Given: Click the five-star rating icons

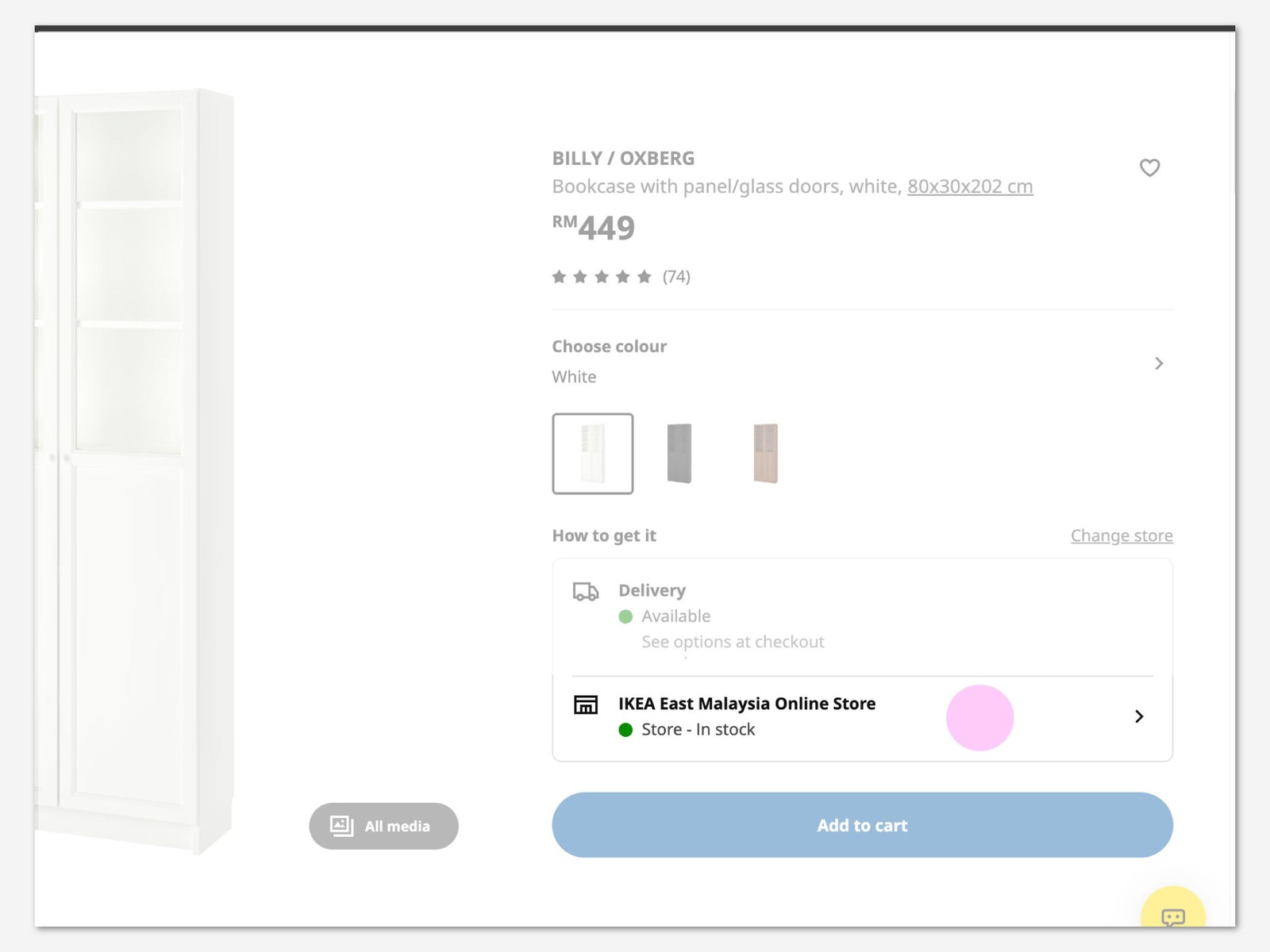Looking at the screenshot, I should pos(602,277).
